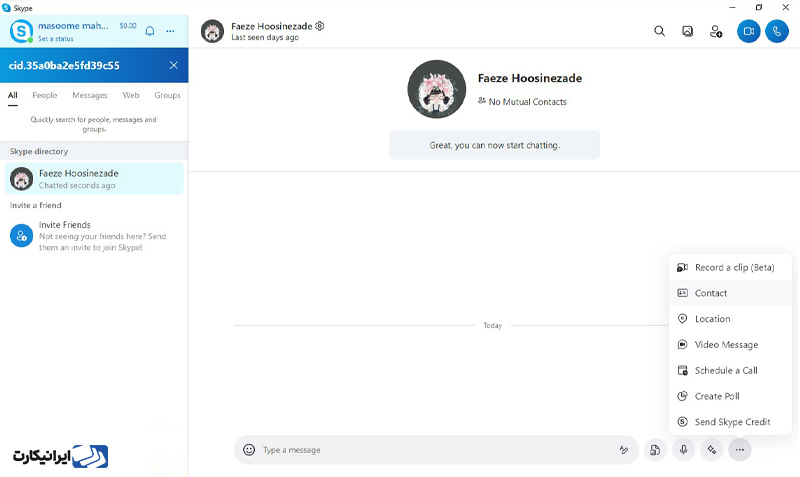Viewport: 800px width, 477px height.
Task: Click the Great, you can now start chatting banner
Action: pyautogui.click(x=494, y=145)
